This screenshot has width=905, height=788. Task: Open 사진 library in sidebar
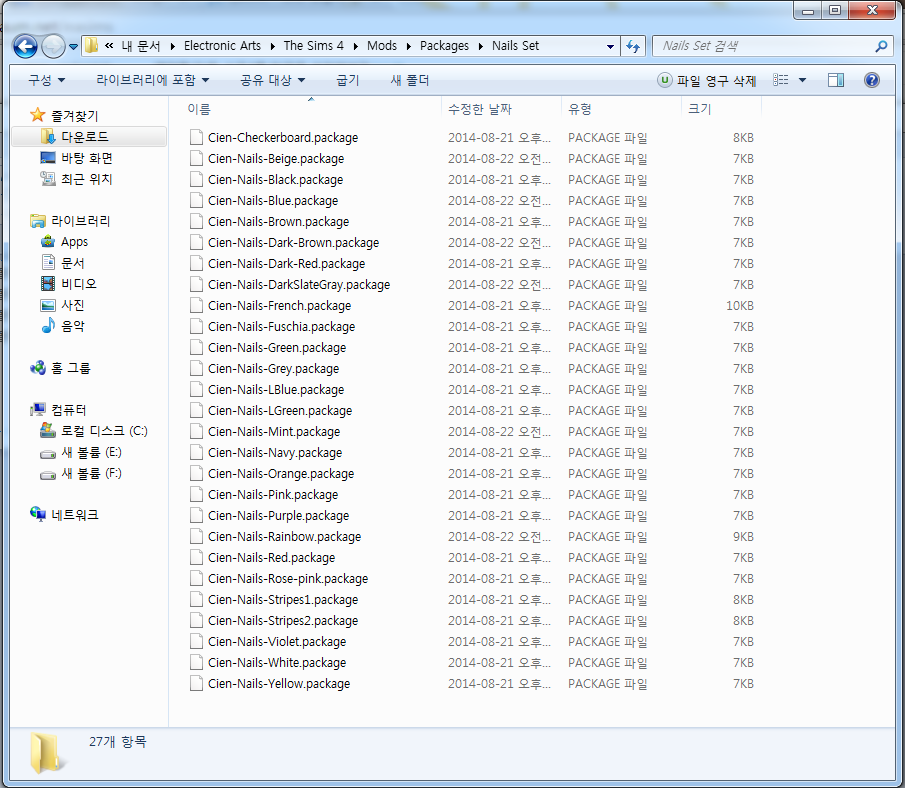62,305
